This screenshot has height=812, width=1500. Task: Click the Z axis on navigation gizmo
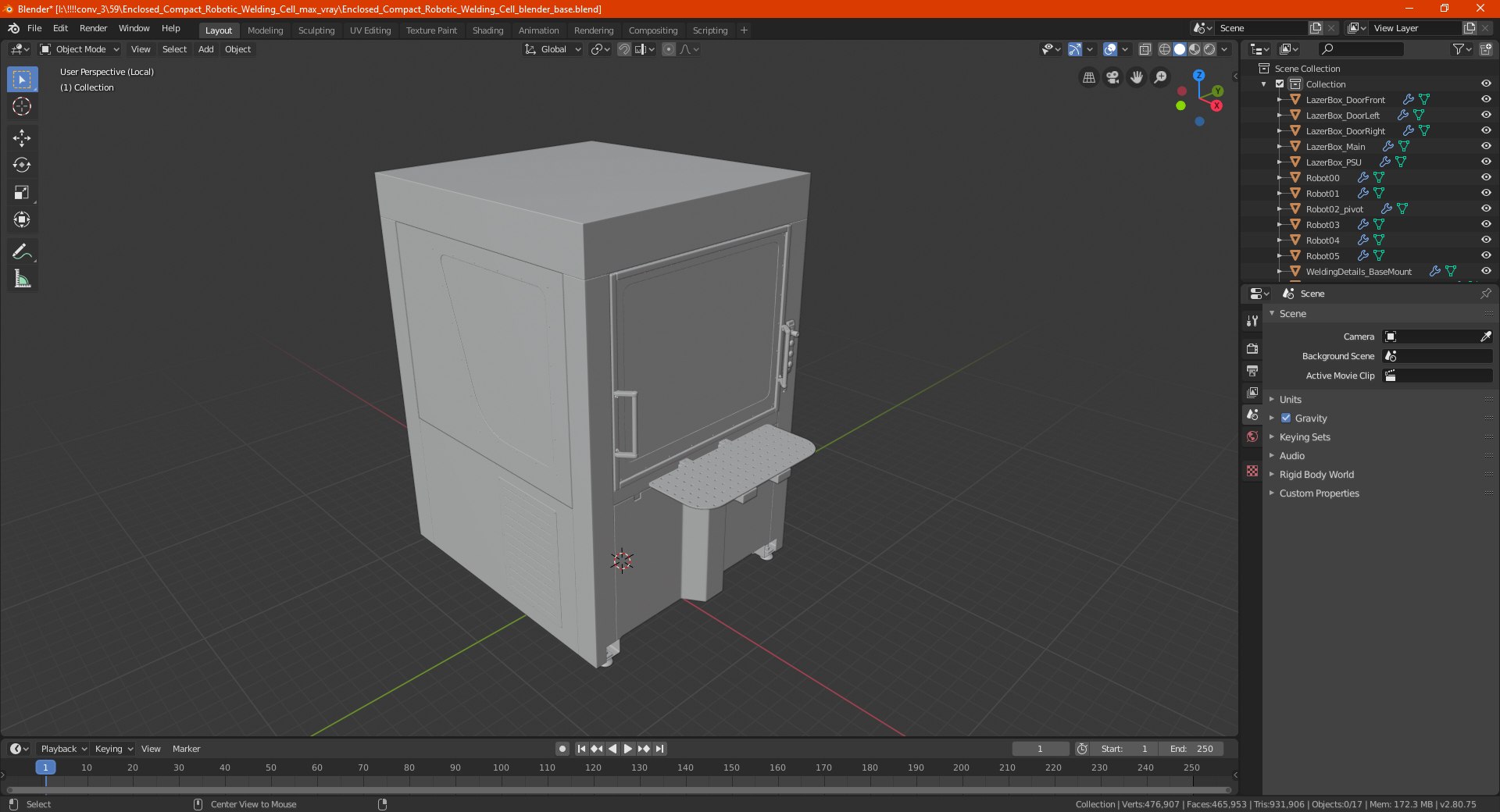pyautogui.click(x=1198, y=76)
